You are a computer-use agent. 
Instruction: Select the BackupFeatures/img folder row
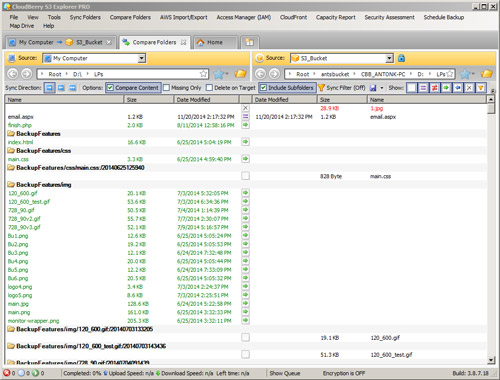pos(246,184)
